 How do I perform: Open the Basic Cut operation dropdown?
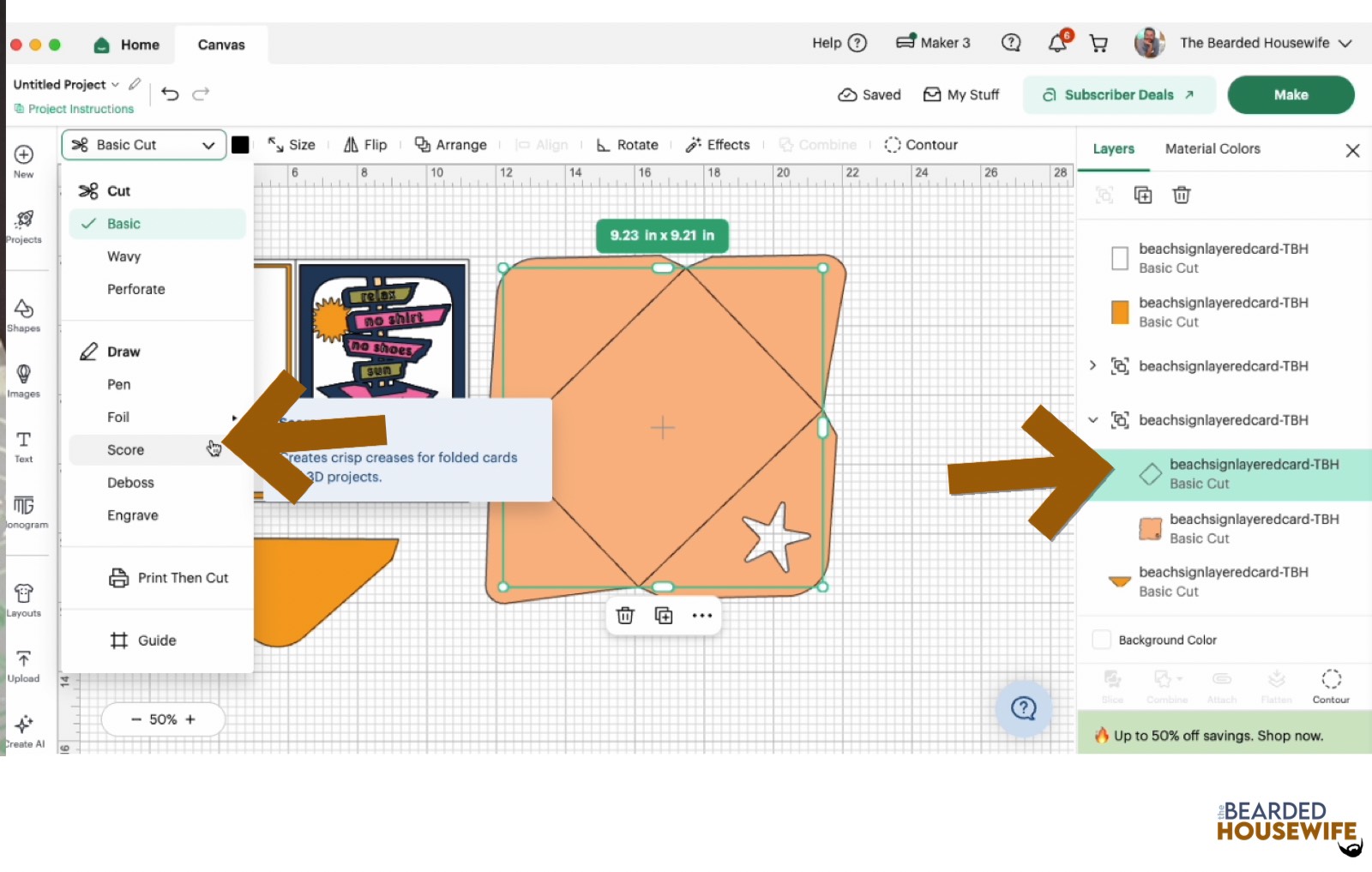tap(143, 145)
